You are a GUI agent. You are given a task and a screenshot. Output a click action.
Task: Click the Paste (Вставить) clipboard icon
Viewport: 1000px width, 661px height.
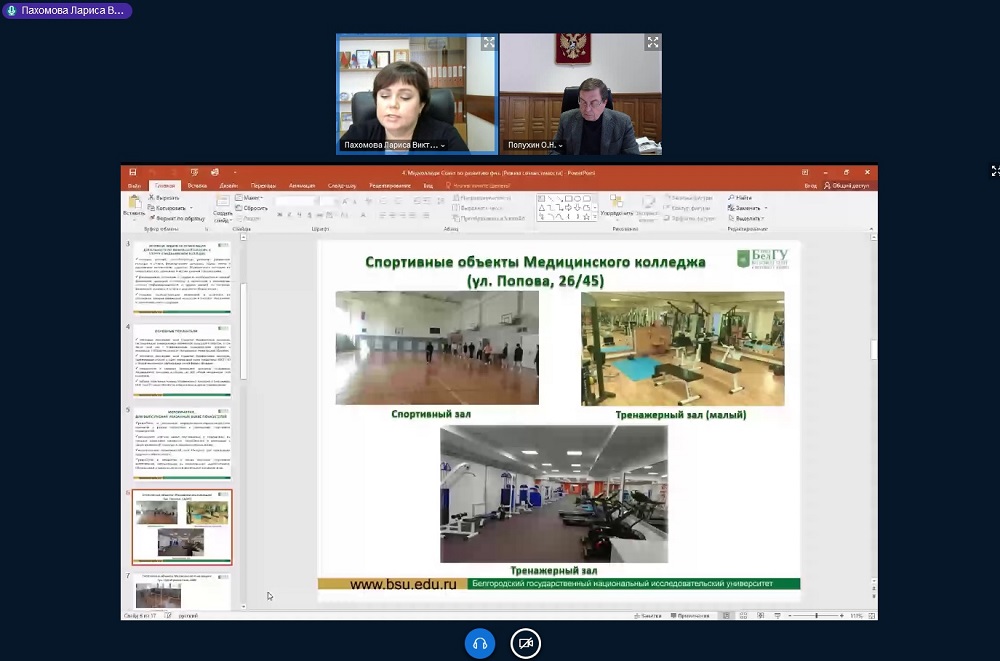tap(133, 205)
